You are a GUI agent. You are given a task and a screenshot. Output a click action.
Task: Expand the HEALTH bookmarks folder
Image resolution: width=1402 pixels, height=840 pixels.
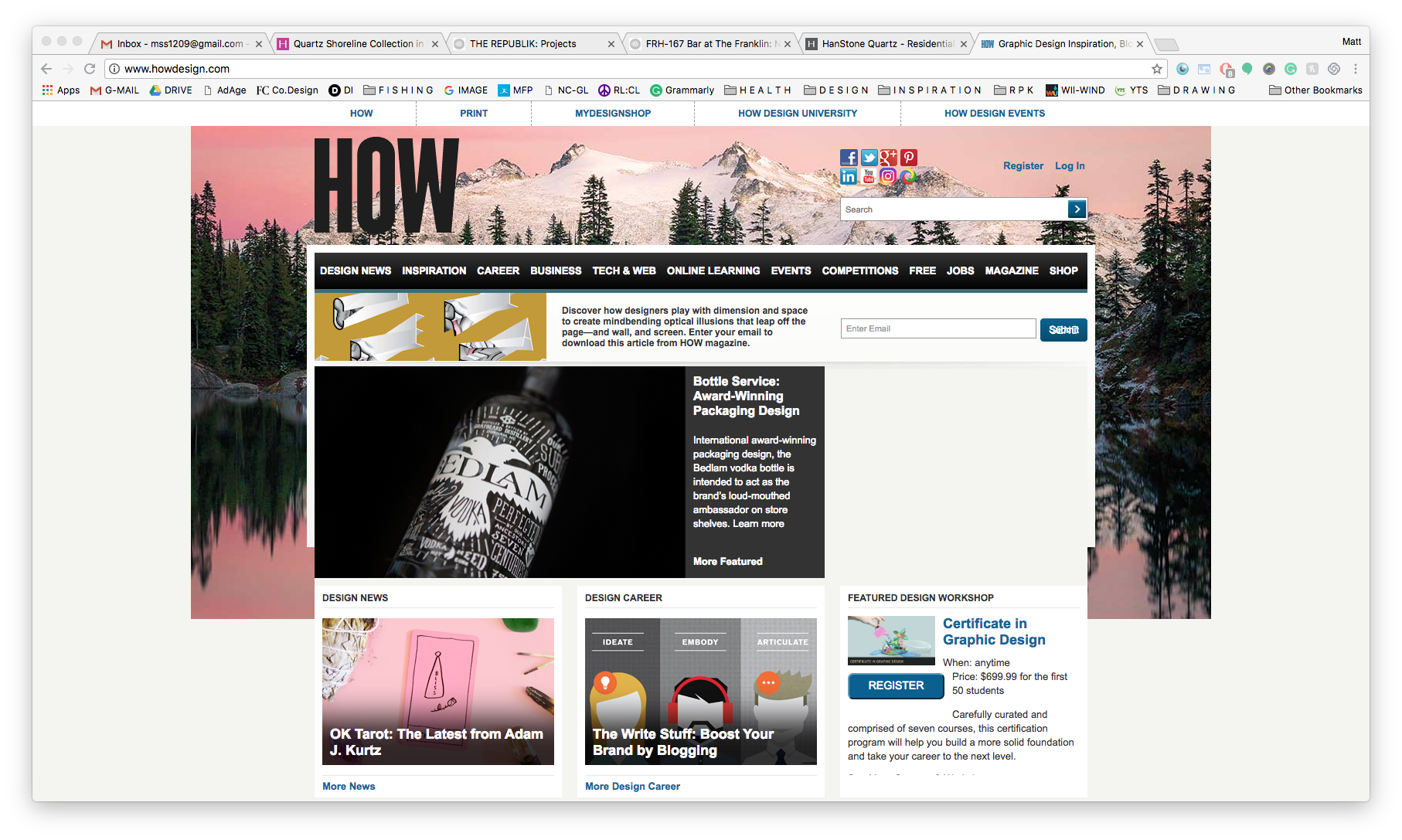point(758,90)
